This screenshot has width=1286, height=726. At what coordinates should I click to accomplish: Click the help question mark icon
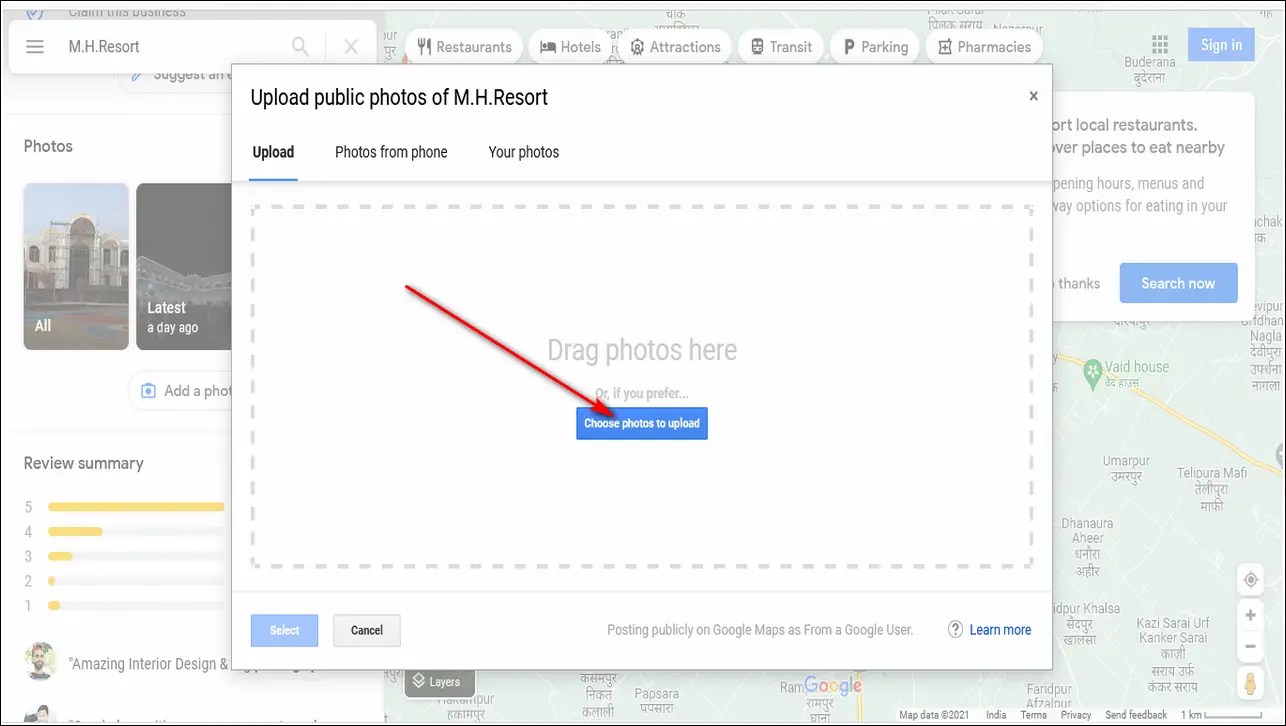955,630
